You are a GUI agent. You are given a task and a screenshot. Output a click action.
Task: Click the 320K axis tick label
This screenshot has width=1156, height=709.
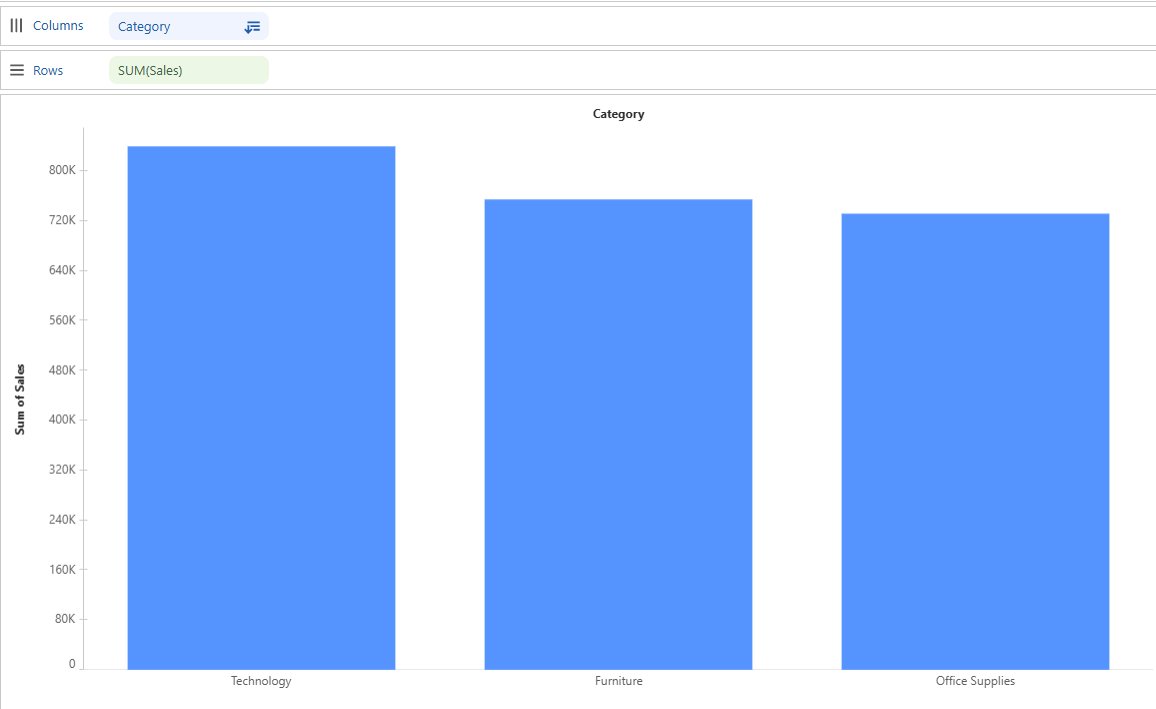63,469
